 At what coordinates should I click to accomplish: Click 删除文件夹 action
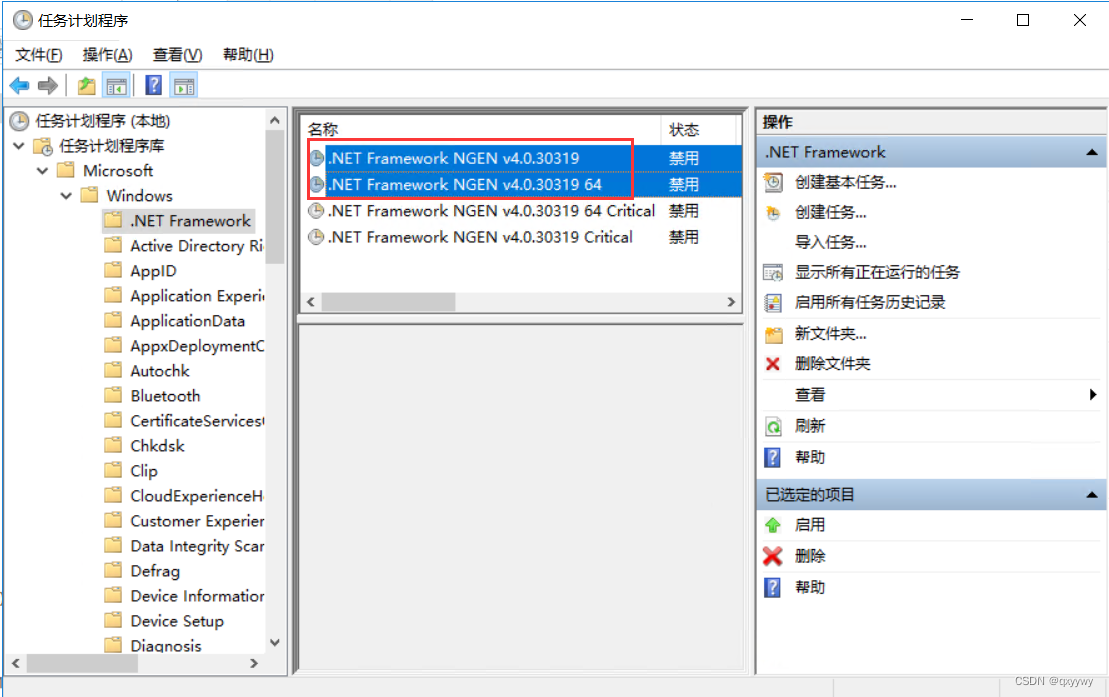tap(832, 364)
